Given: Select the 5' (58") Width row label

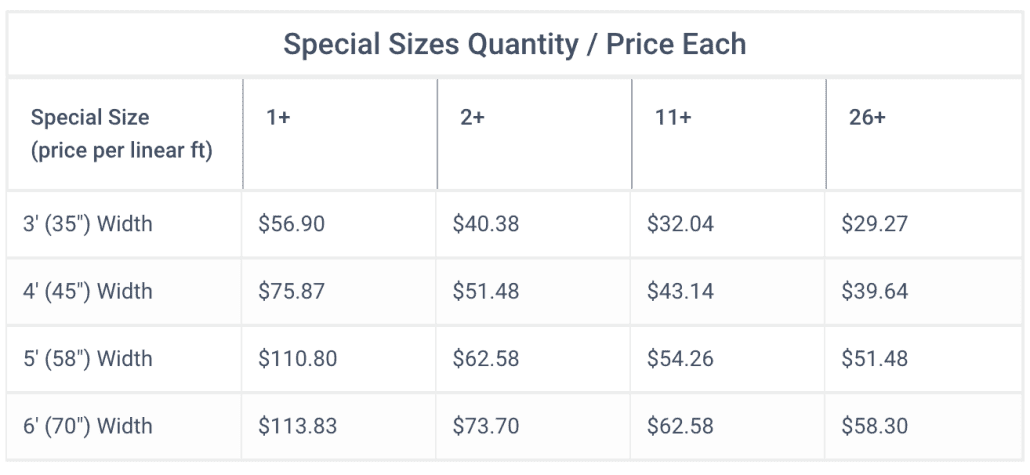Looking at the screenshot, I should [87, 359].
